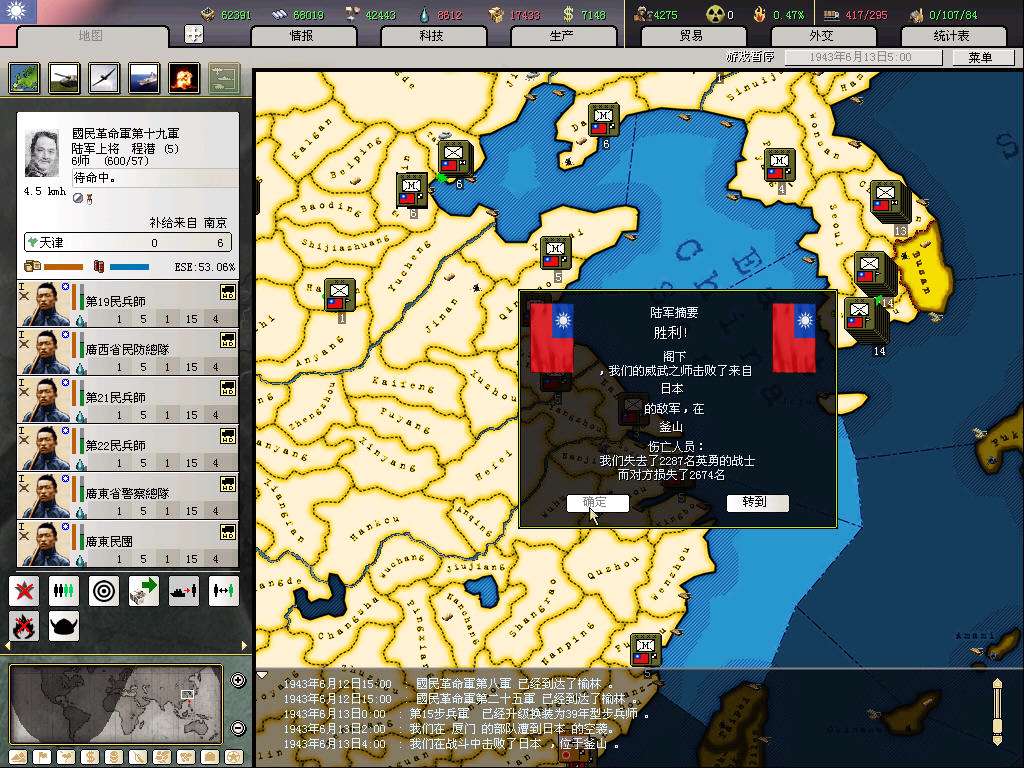Select the warship naval map filter icon
Viewport: 1024px width, 768px height.
coord(144,78)
